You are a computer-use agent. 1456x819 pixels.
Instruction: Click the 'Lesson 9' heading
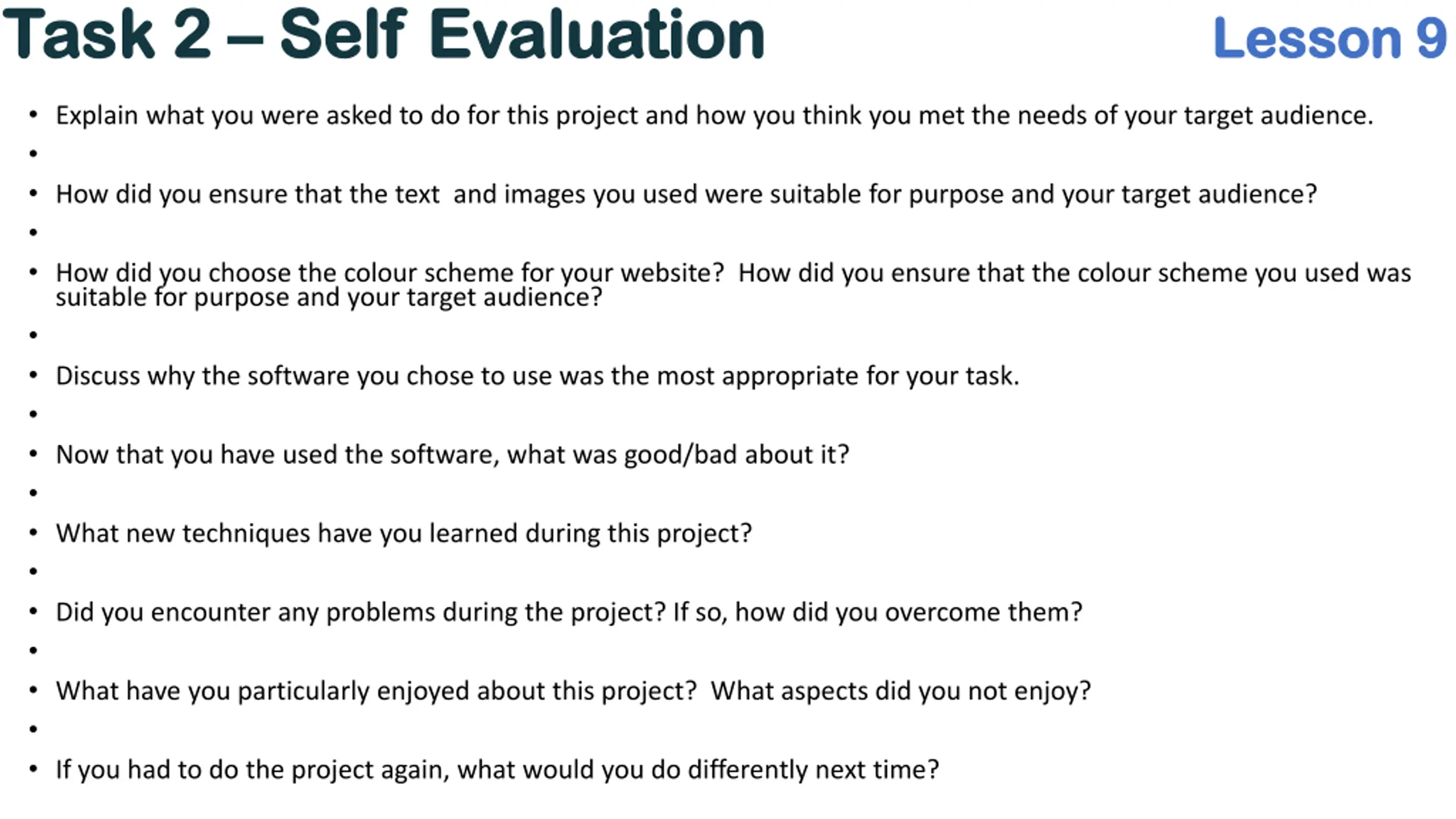point(1330,38)
